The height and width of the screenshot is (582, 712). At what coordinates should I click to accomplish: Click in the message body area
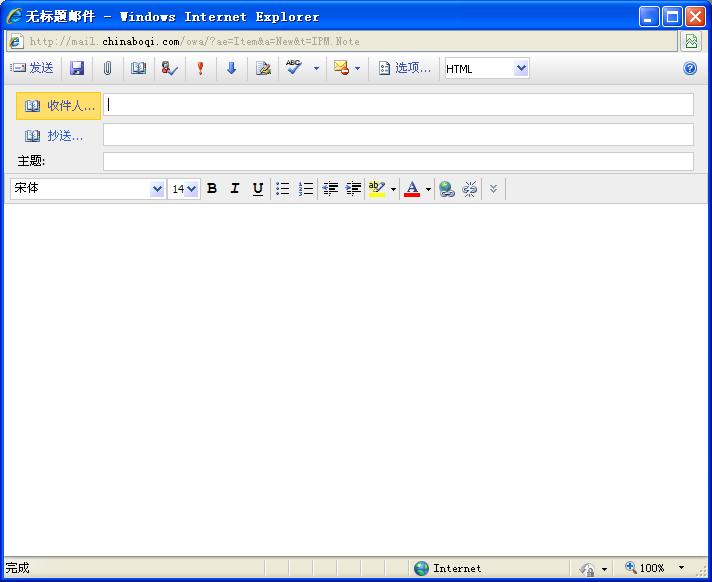(x=356, y=379)
